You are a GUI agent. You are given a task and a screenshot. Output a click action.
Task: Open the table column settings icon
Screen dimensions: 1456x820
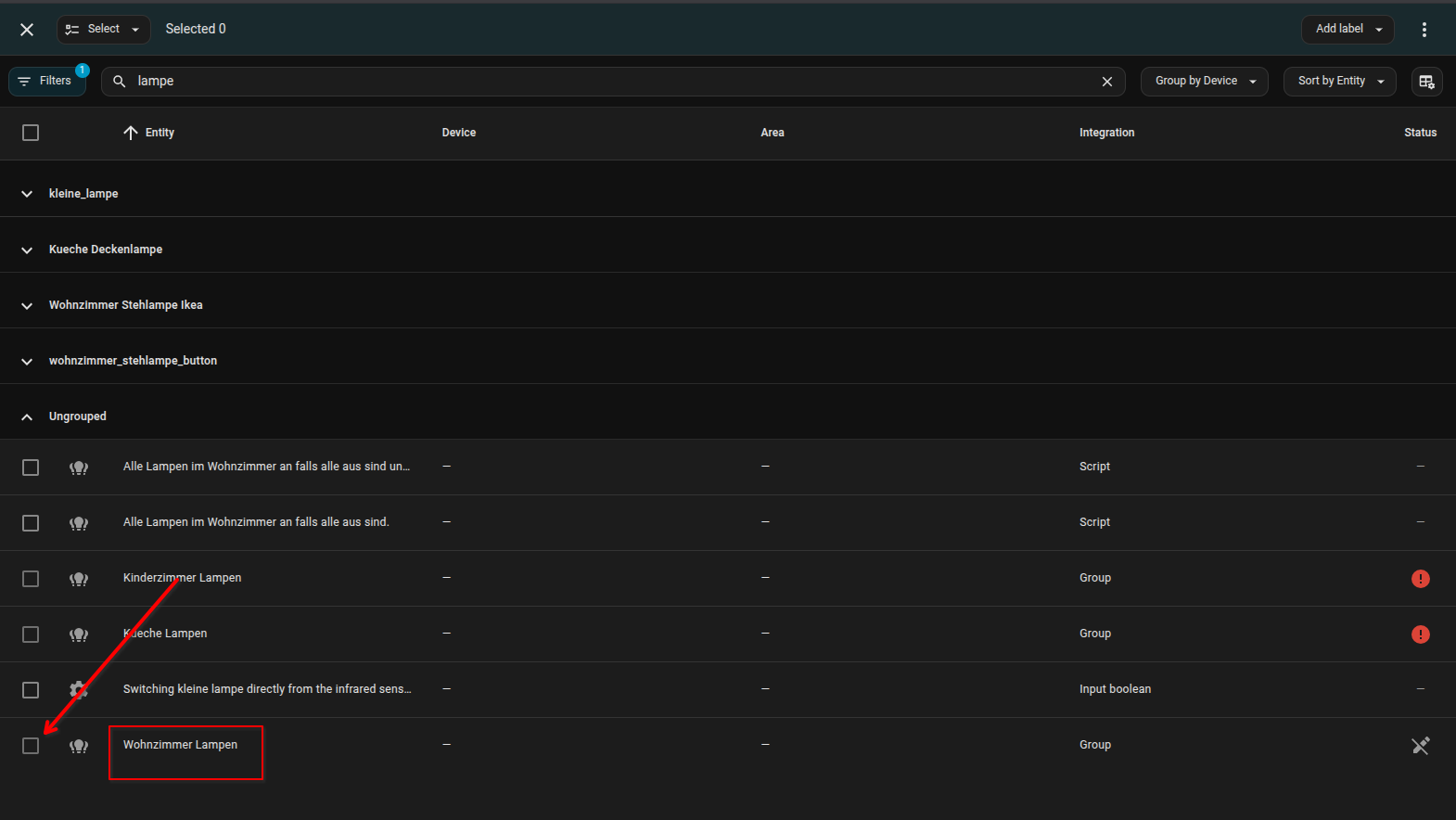pos(1426,82)
